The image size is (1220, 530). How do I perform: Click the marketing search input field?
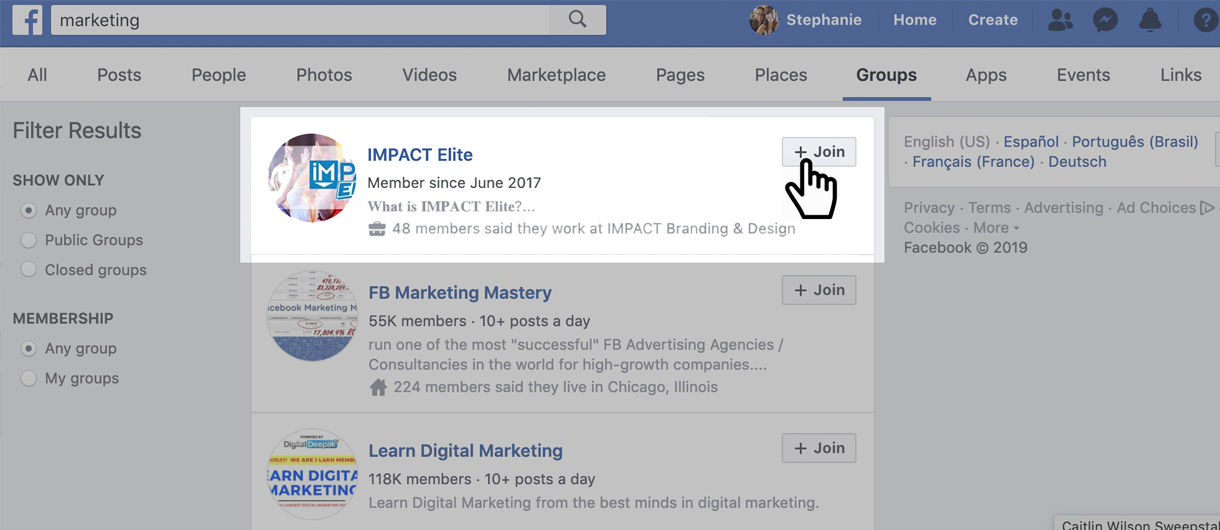pyautogui.click(x=300, y=19)
